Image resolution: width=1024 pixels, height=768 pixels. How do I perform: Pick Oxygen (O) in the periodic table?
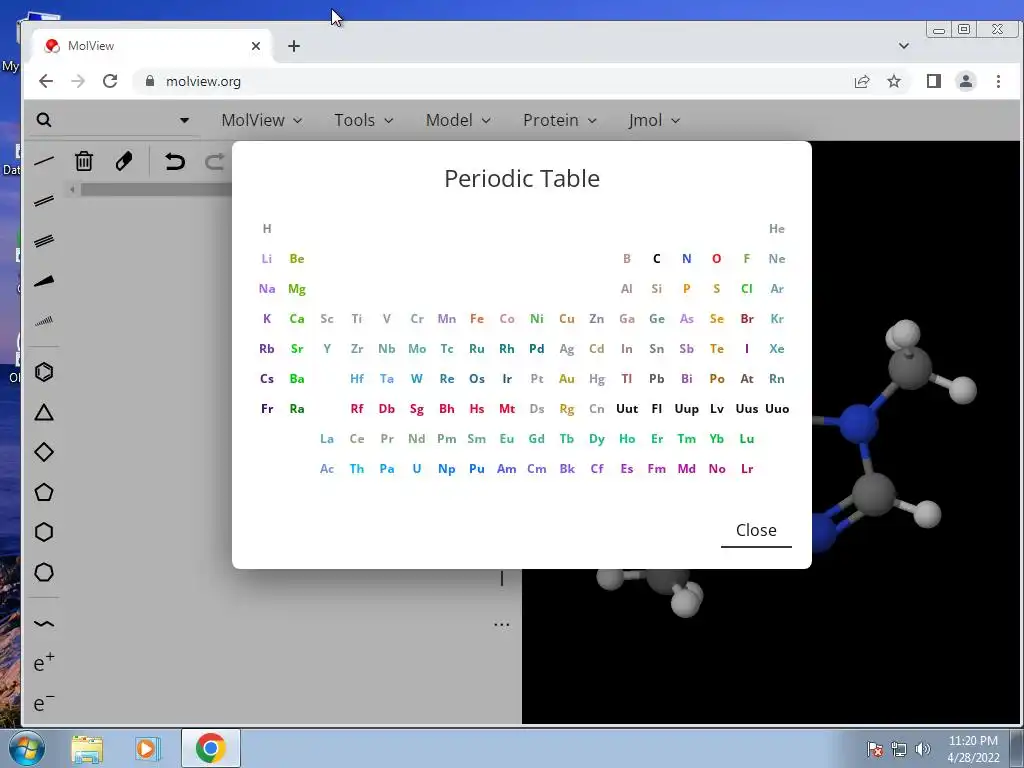tap(716, 259)
